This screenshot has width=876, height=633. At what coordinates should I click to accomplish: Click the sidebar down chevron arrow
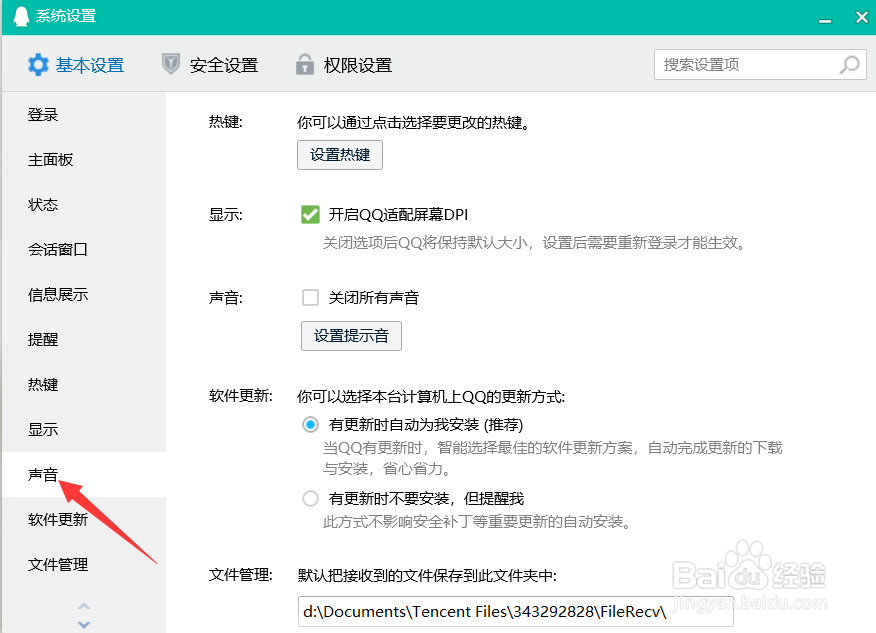(84, 624)
